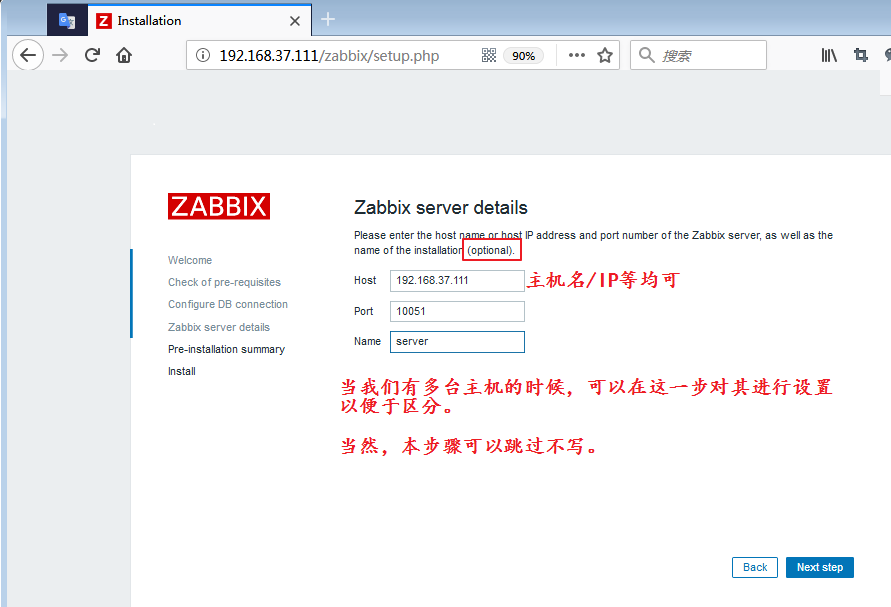Click the screenshot crop icon in toolbar

click(x=860, y=56)
